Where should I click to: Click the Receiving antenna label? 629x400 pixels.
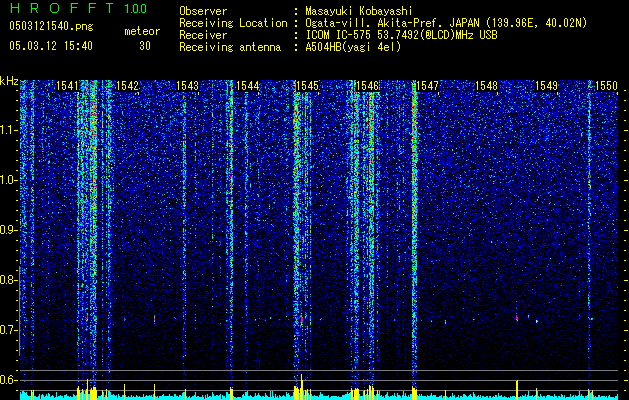pos(230,47)
